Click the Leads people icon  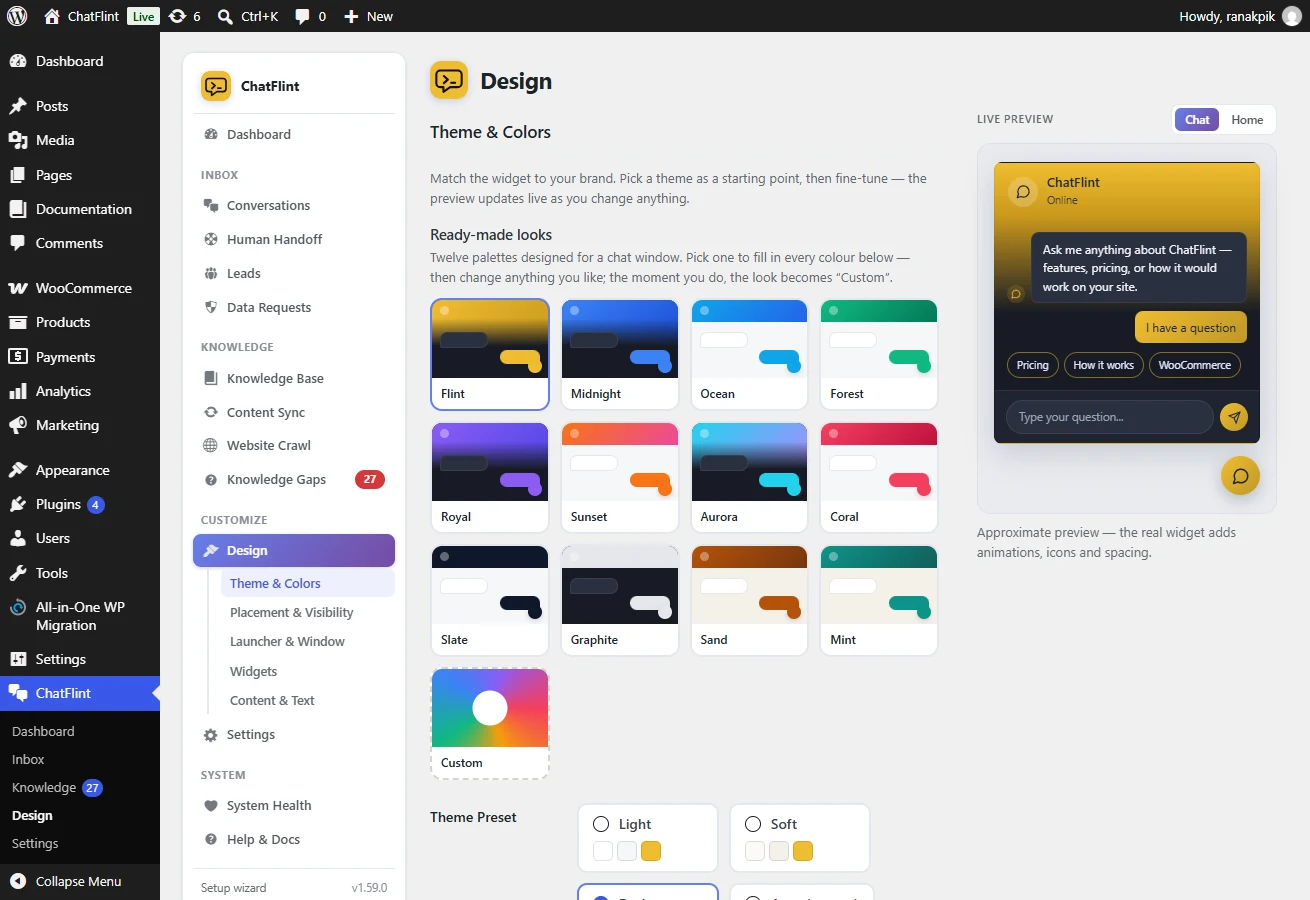coord(211,273)
